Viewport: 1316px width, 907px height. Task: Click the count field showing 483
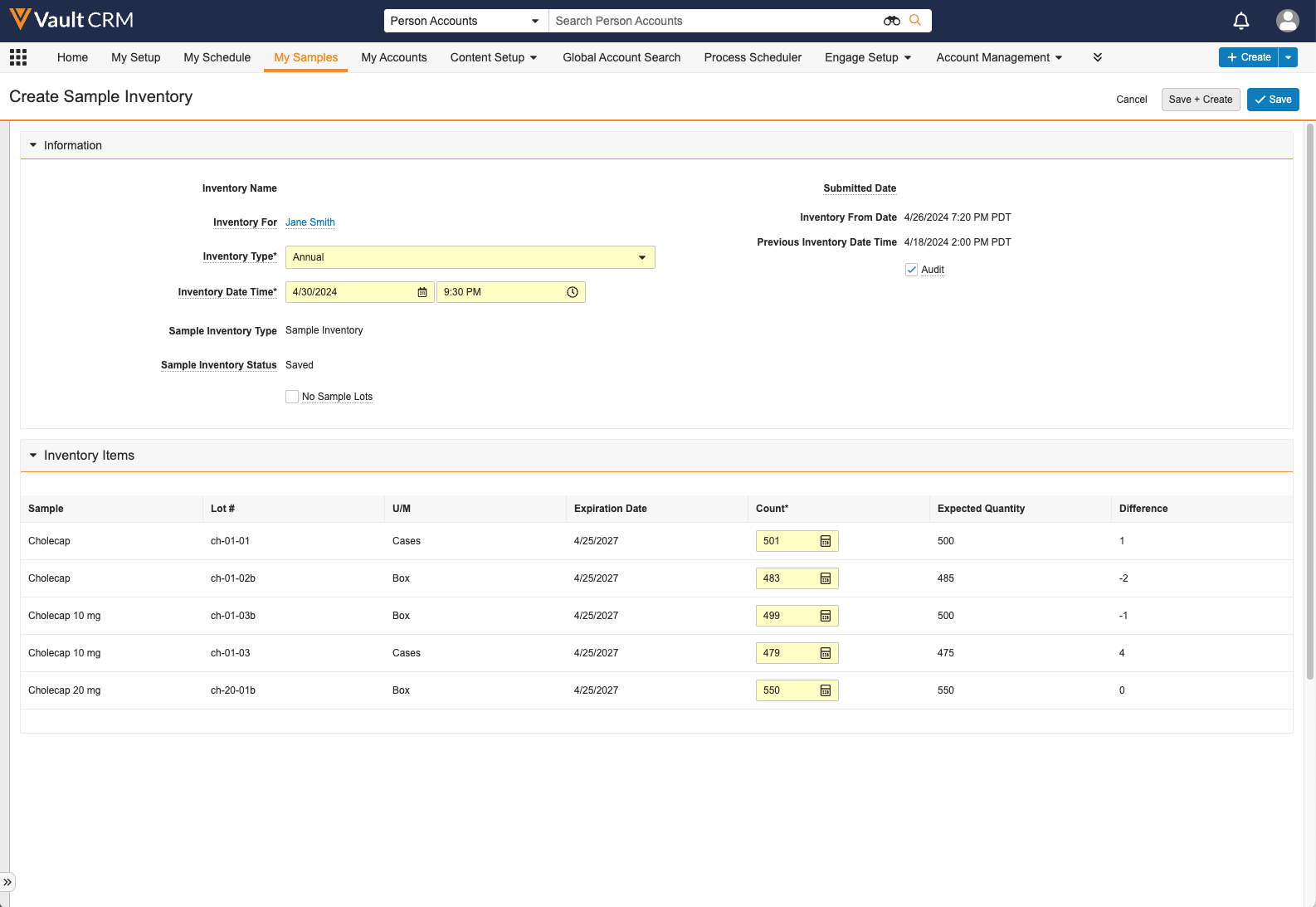[x=785, y=578]
